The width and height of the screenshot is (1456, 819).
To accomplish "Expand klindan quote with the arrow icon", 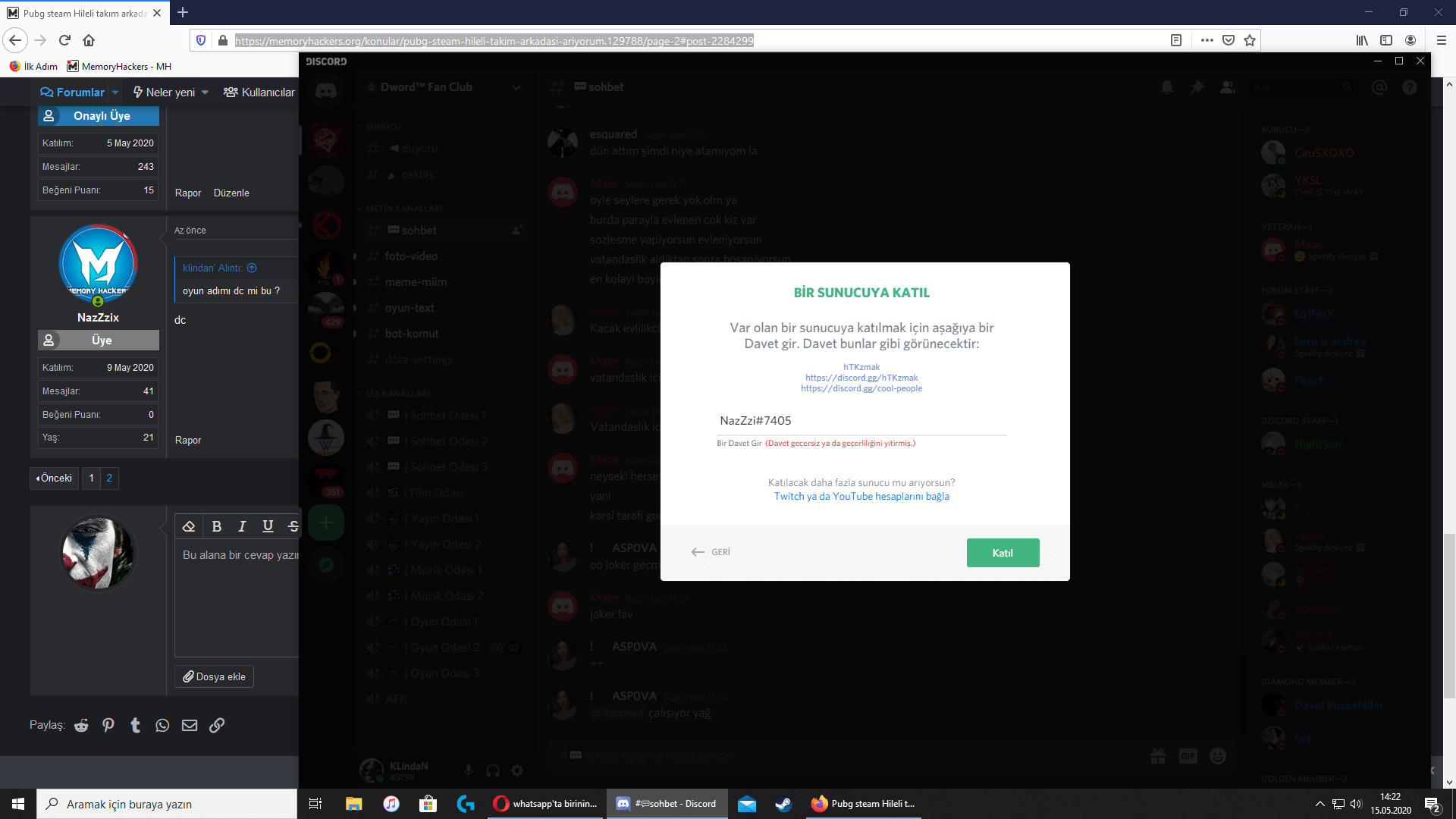I will 252,268.
